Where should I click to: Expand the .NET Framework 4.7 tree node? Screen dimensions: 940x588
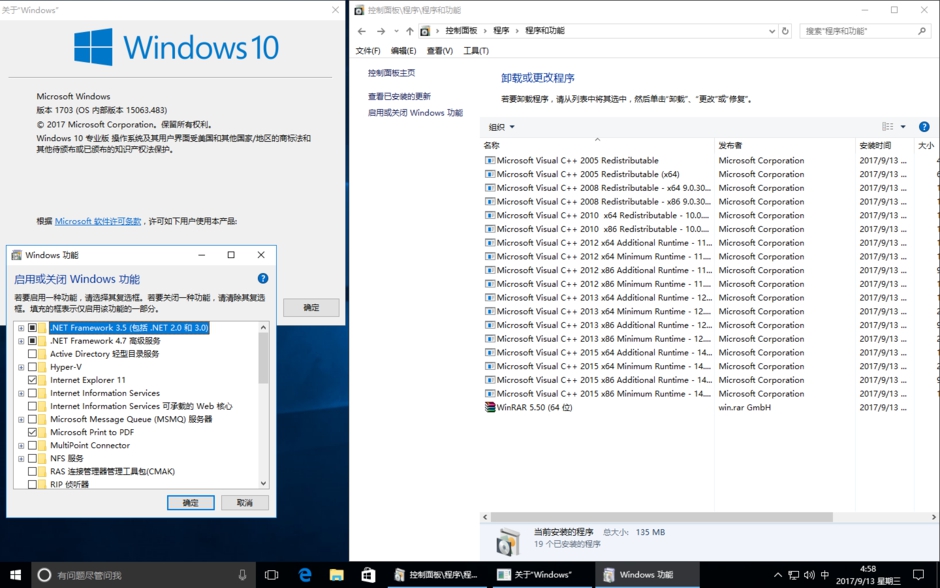21,341
